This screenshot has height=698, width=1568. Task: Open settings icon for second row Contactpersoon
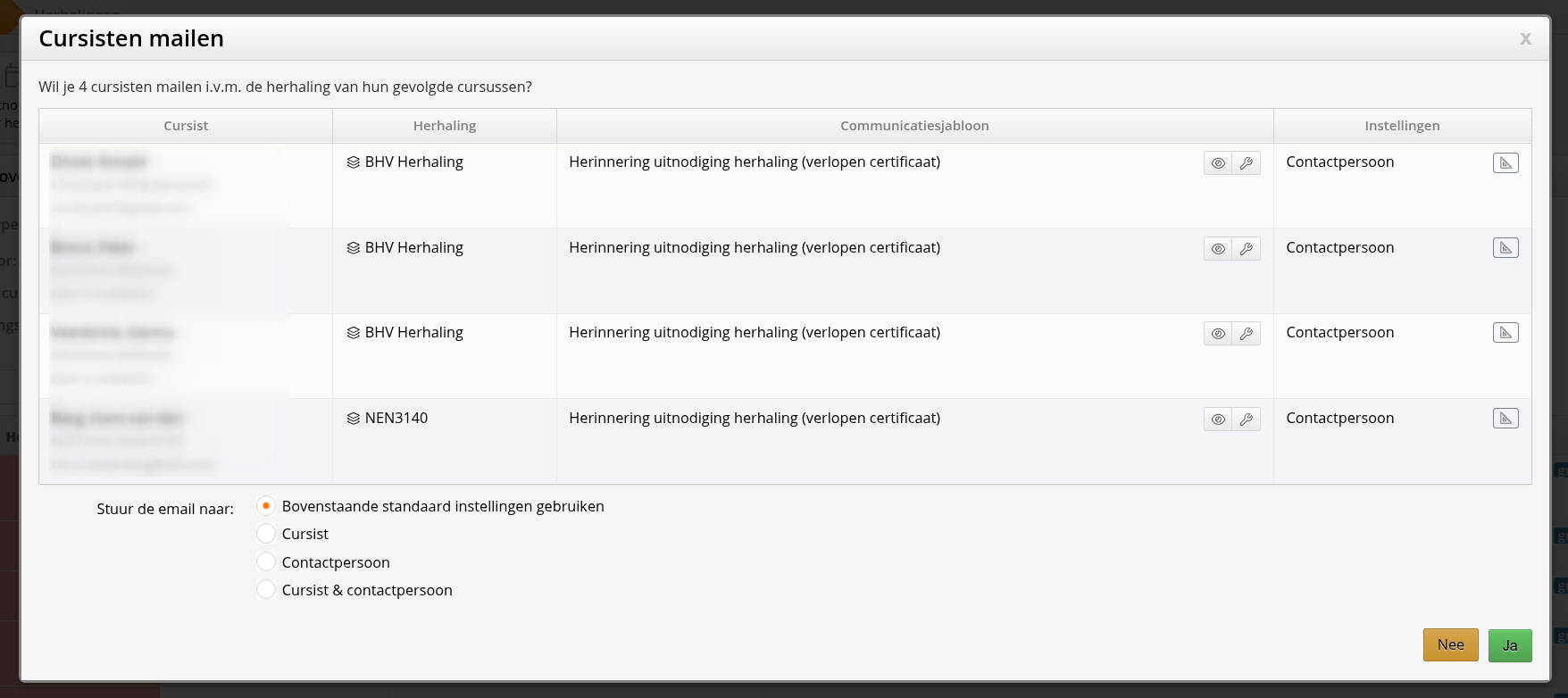pos(1505,248)
